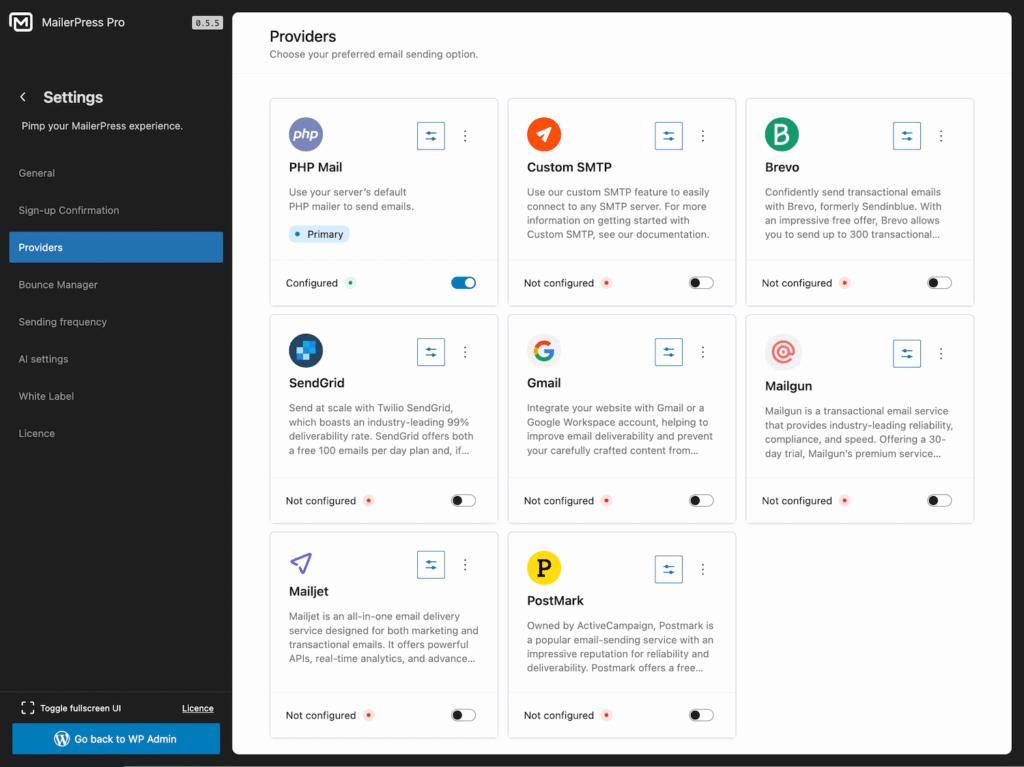Open Brevo three-dot options menu

coord(941,136)
